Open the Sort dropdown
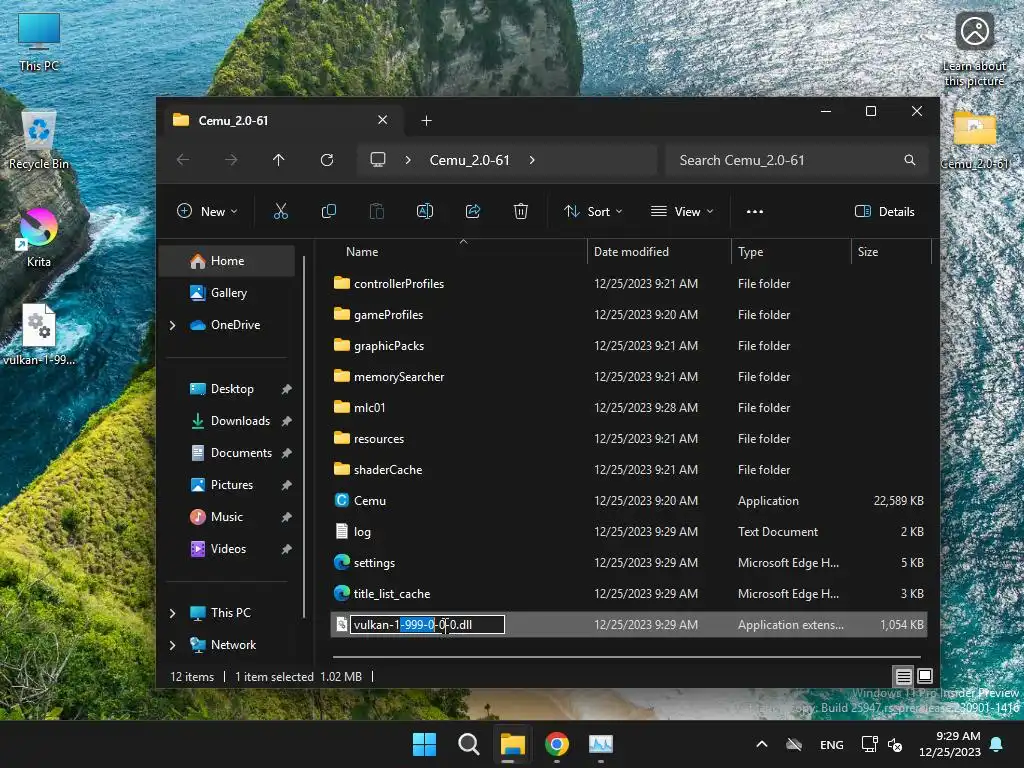 pyautogui.click(x=593, y=212)
